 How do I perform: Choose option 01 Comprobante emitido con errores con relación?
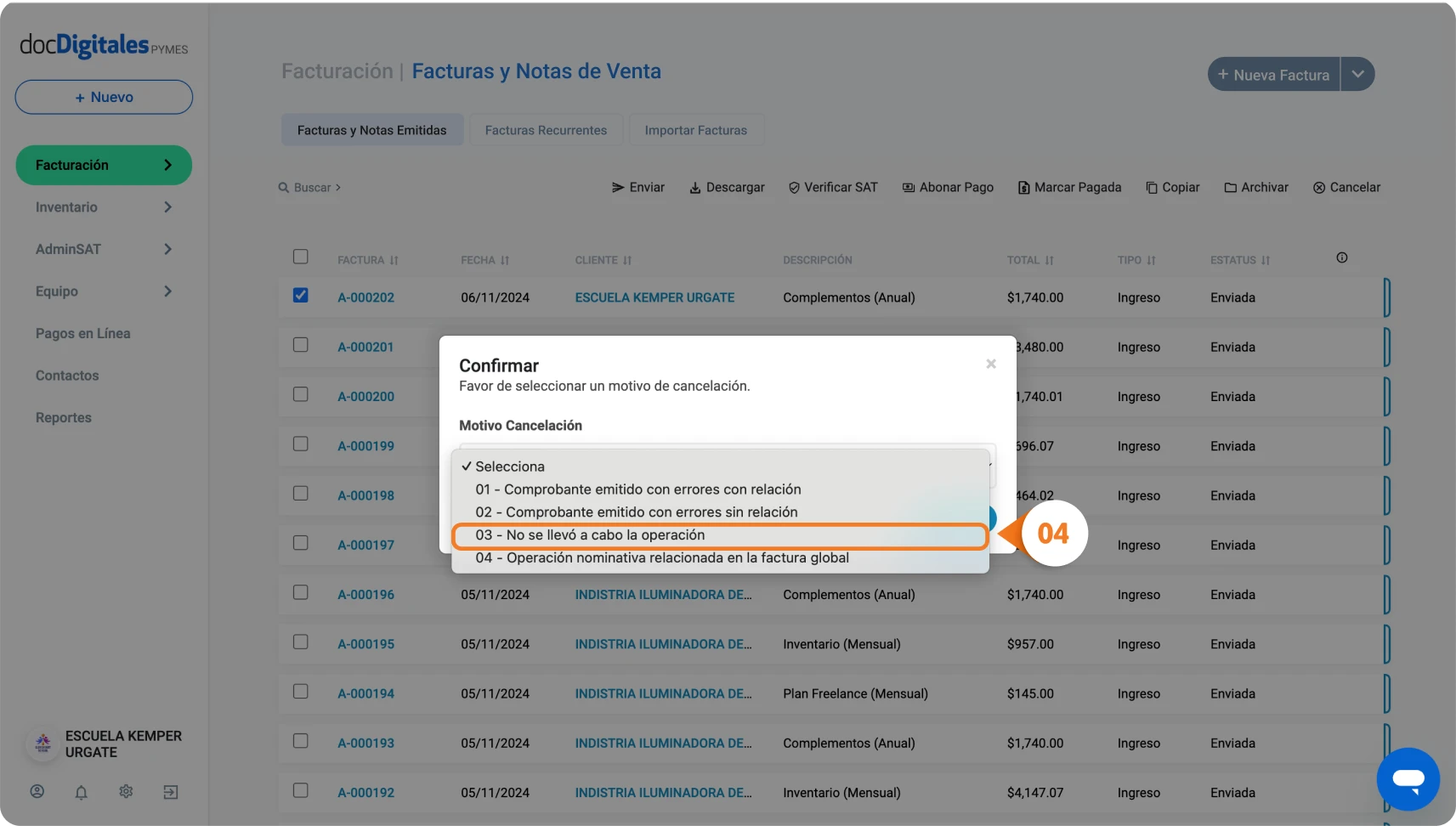[720, 489]
